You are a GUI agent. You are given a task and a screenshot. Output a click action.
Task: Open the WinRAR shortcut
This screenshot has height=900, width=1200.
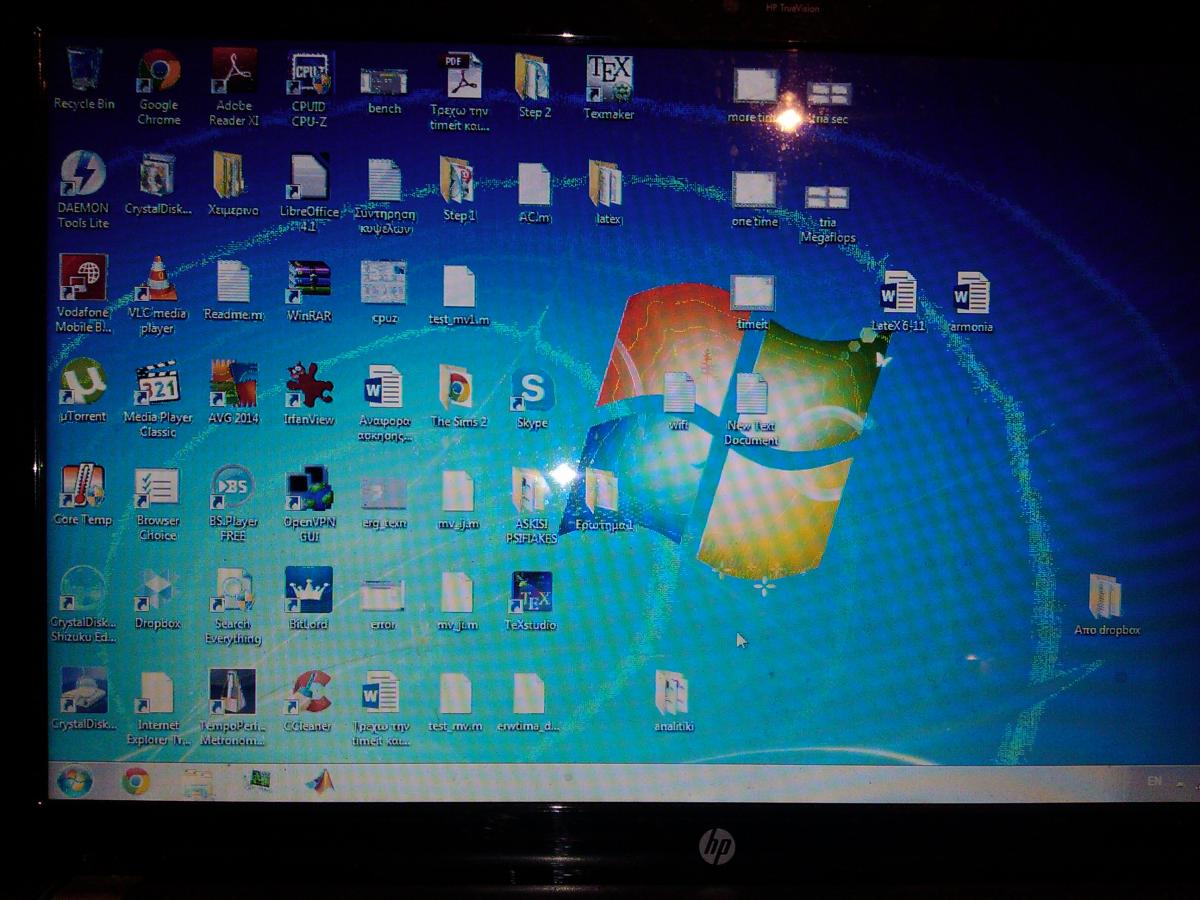(x=308, y=283)
